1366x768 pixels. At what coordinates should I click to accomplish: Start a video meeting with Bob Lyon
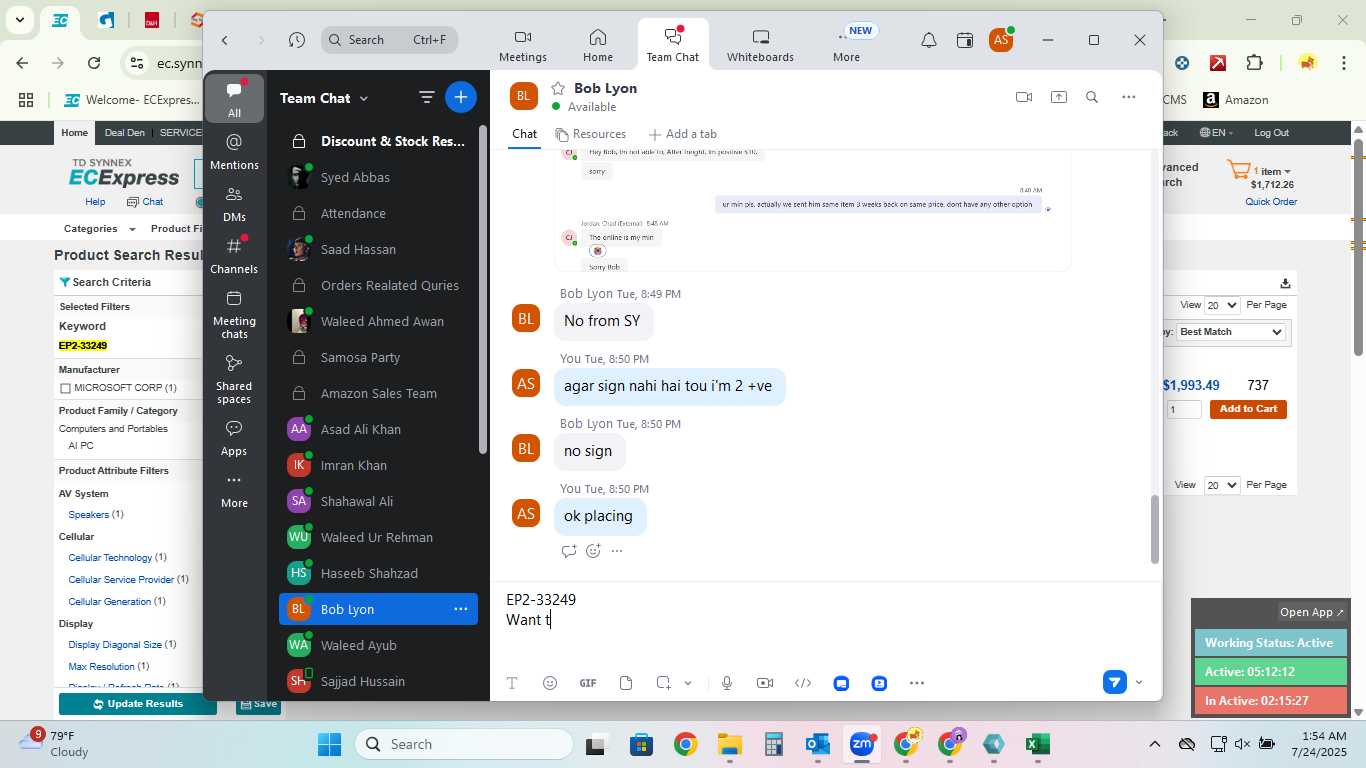pos(1023,97)
